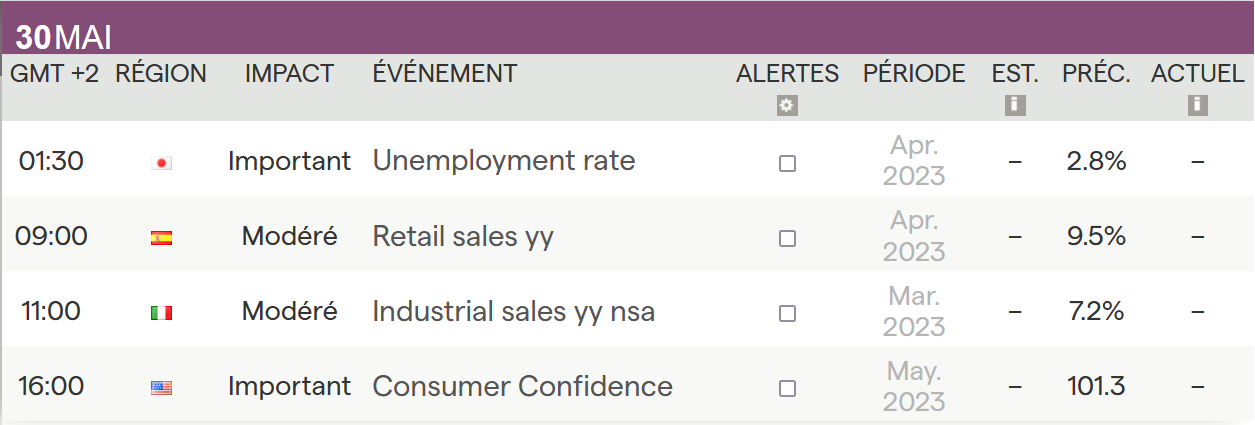Select the Retail sales yy event
1255x425 pixels.
[463, 236]
